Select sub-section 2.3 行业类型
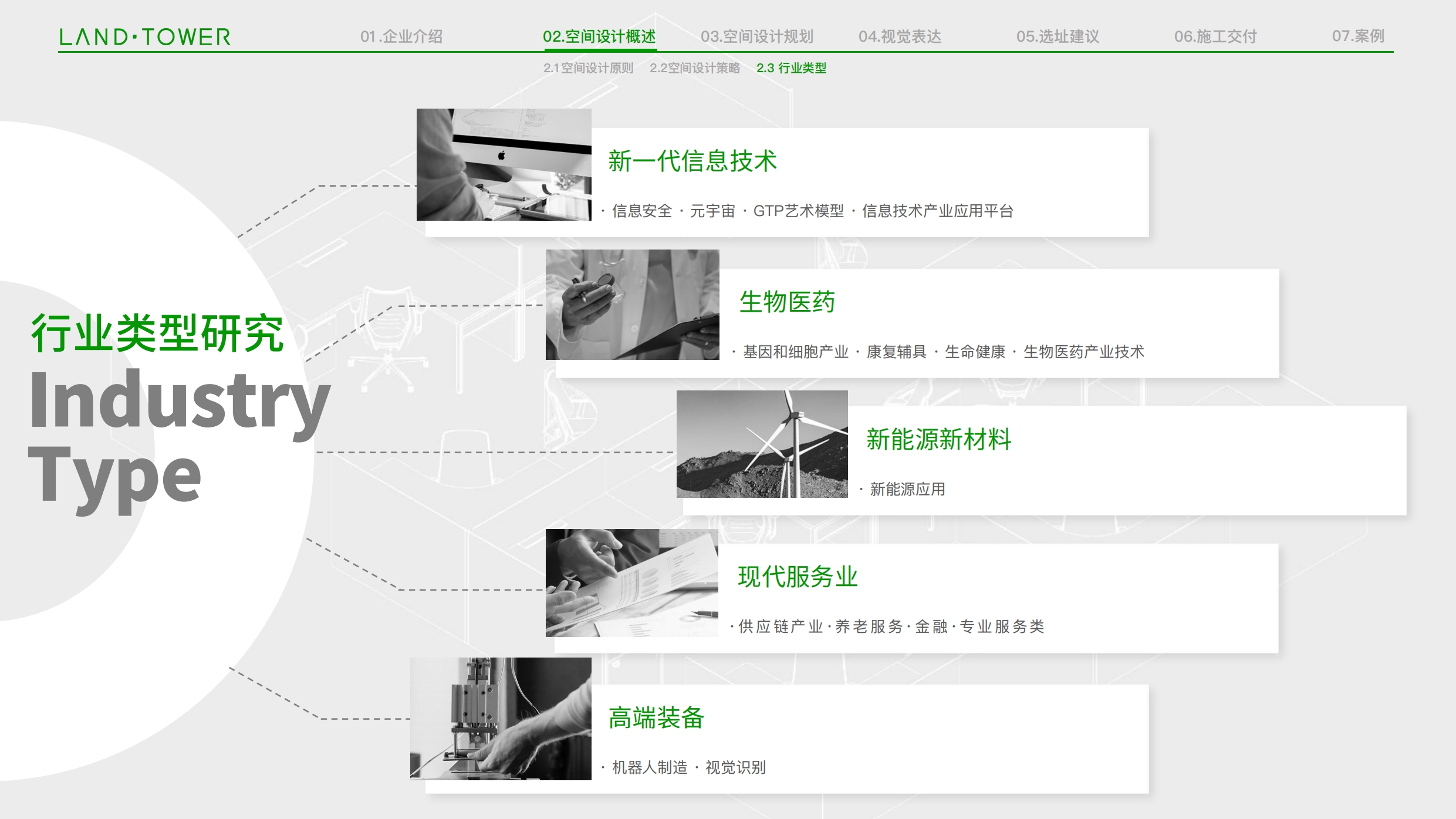Viewport: 1456px width, 819px height. coord(791,68)
